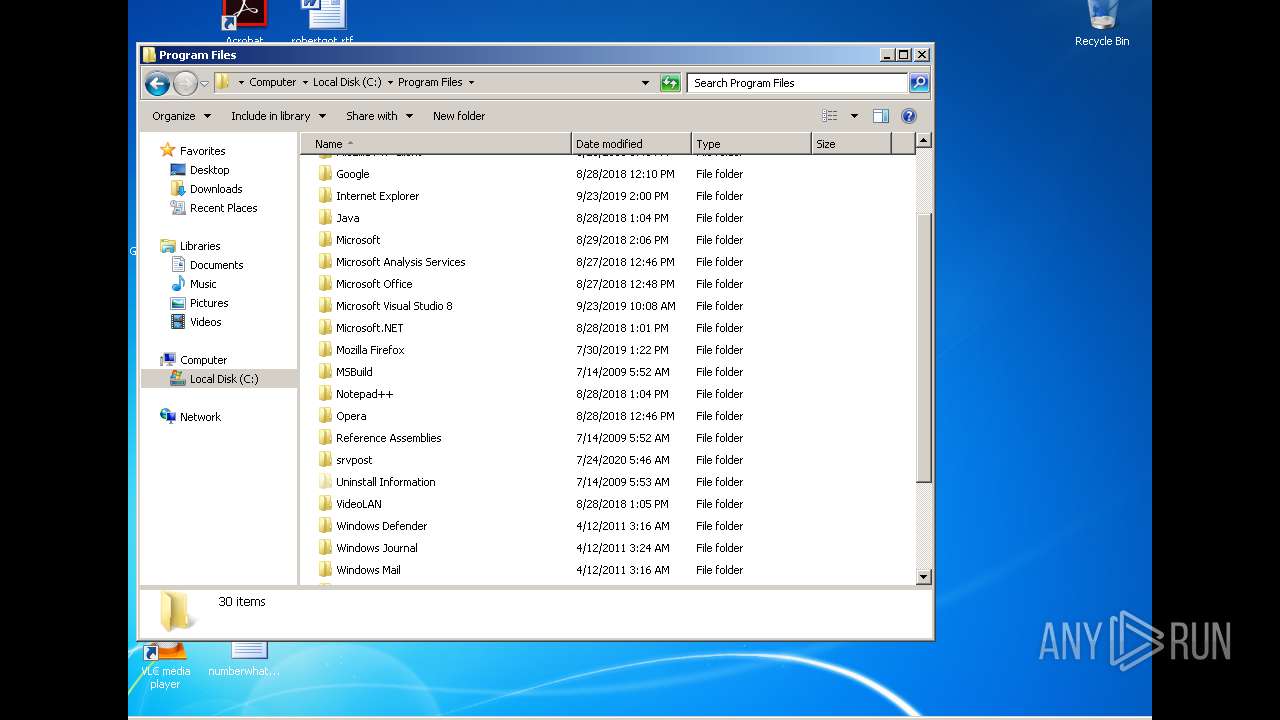The width and height of the screenshot is (1280, 720).
Task: Click the Forward navigation arrow button
Action: tap(185, 83)
